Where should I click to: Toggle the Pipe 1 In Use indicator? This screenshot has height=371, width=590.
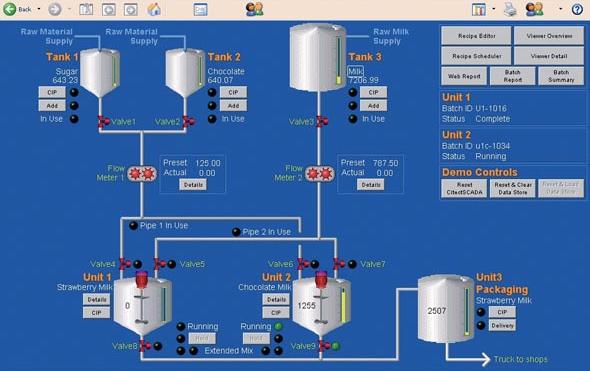134,226
